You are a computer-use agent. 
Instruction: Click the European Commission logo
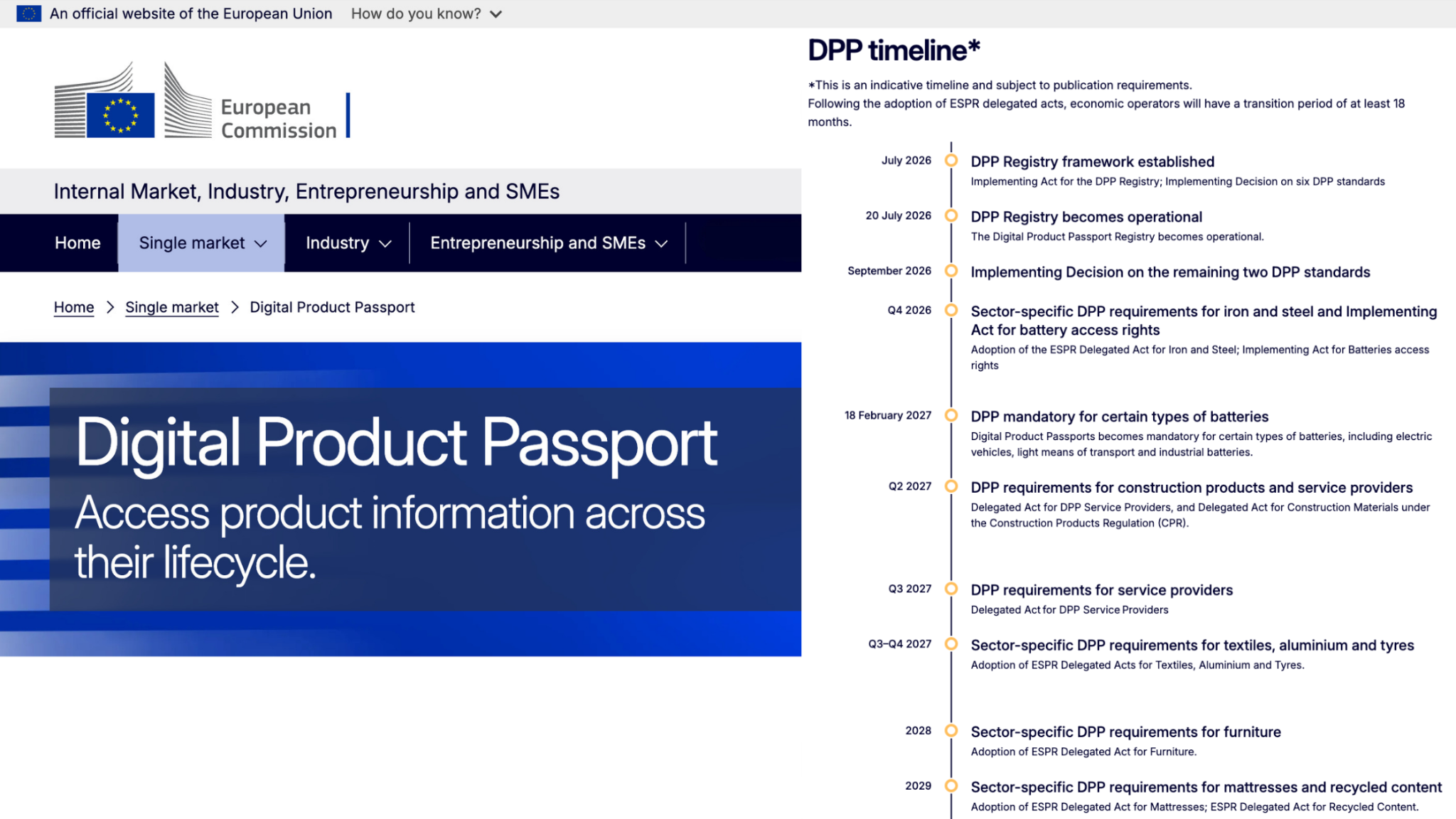click(202, 100)
